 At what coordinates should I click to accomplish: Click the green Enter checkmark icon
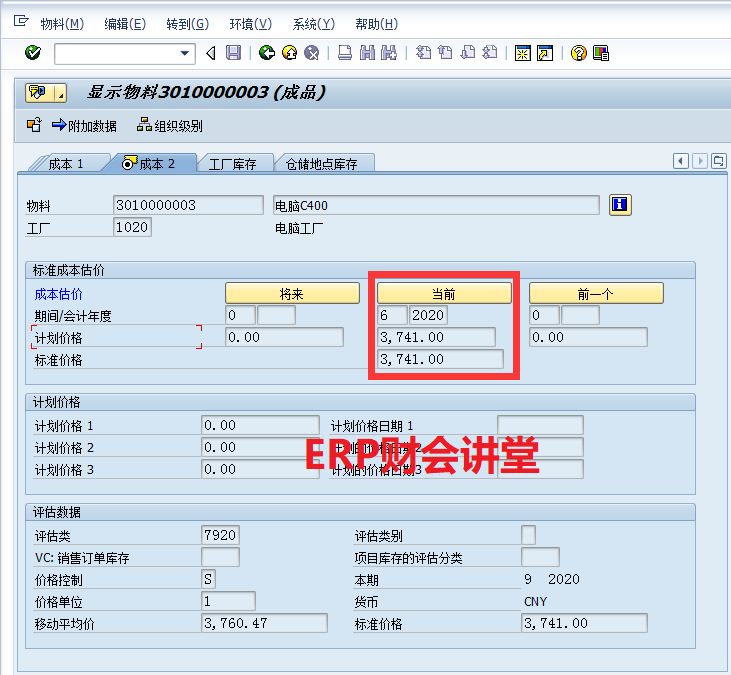click(33, 53)
